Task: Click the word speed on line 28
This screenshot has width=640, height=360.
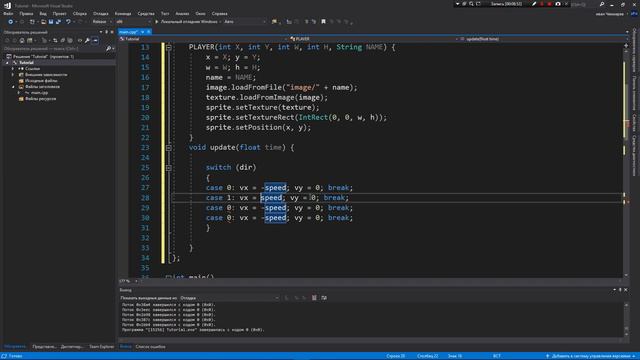Action: (x=271, y=198)
